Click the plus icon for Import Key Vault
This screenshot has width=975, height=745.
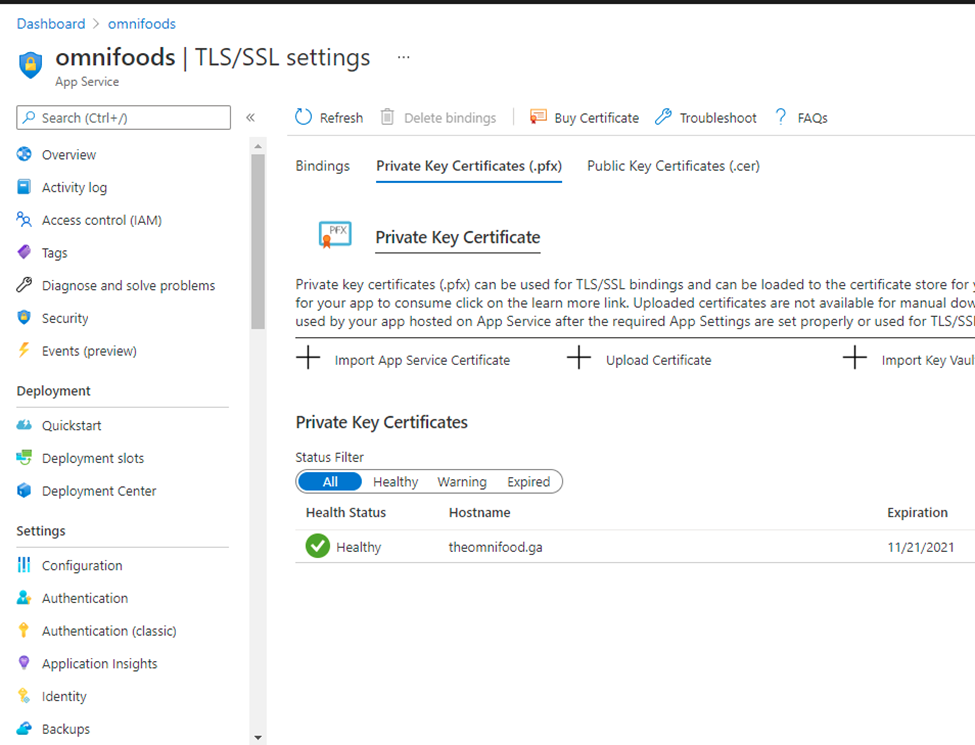coord(854,358)
